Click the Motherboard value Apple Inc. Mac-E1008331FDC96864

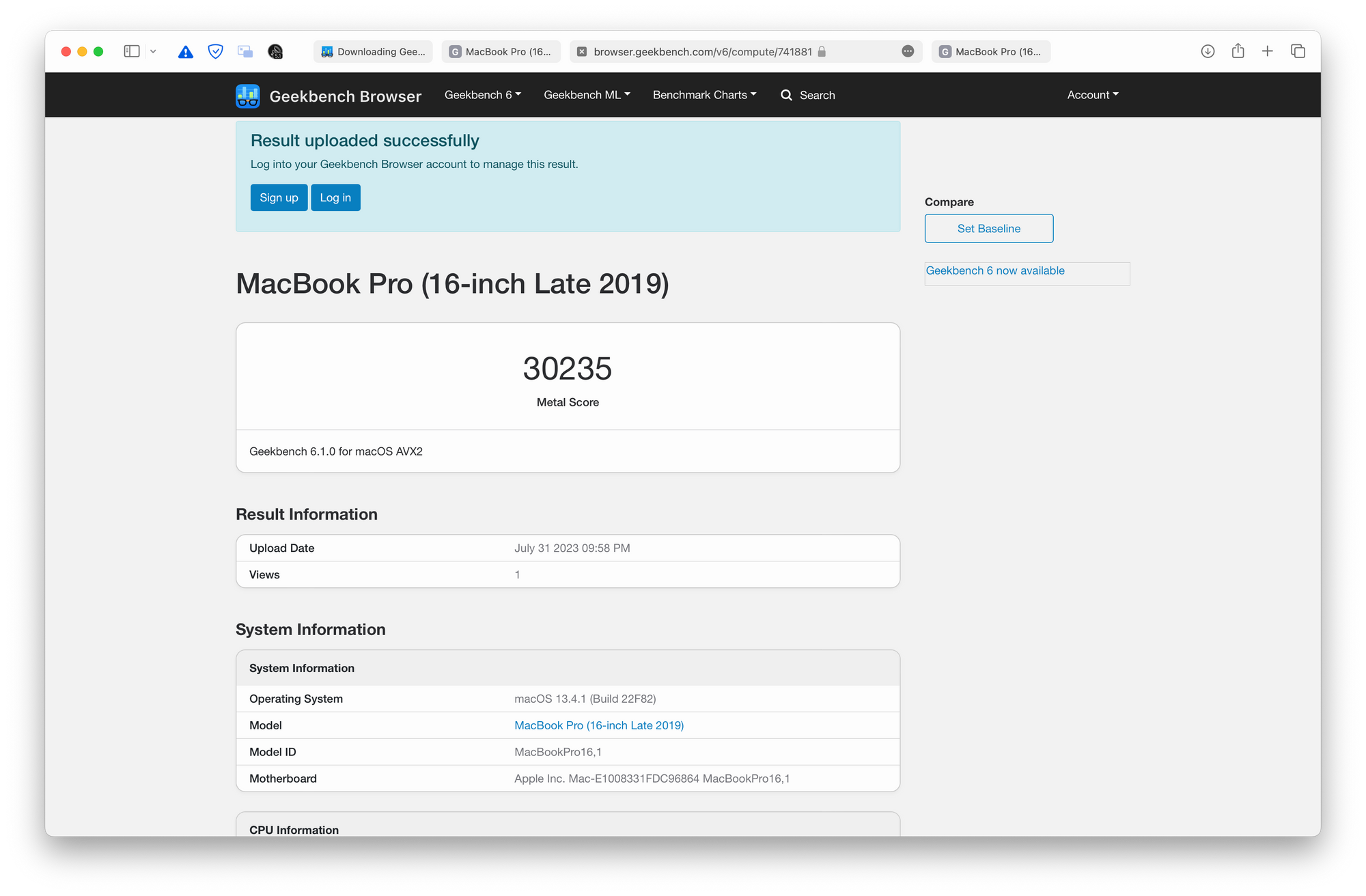[x=652, y=779]
